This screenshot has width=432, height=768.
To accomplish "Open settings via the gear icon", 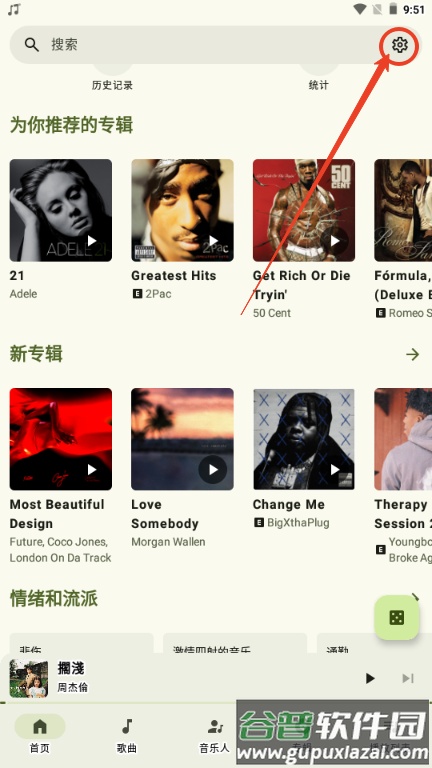I will click(400, 45).
